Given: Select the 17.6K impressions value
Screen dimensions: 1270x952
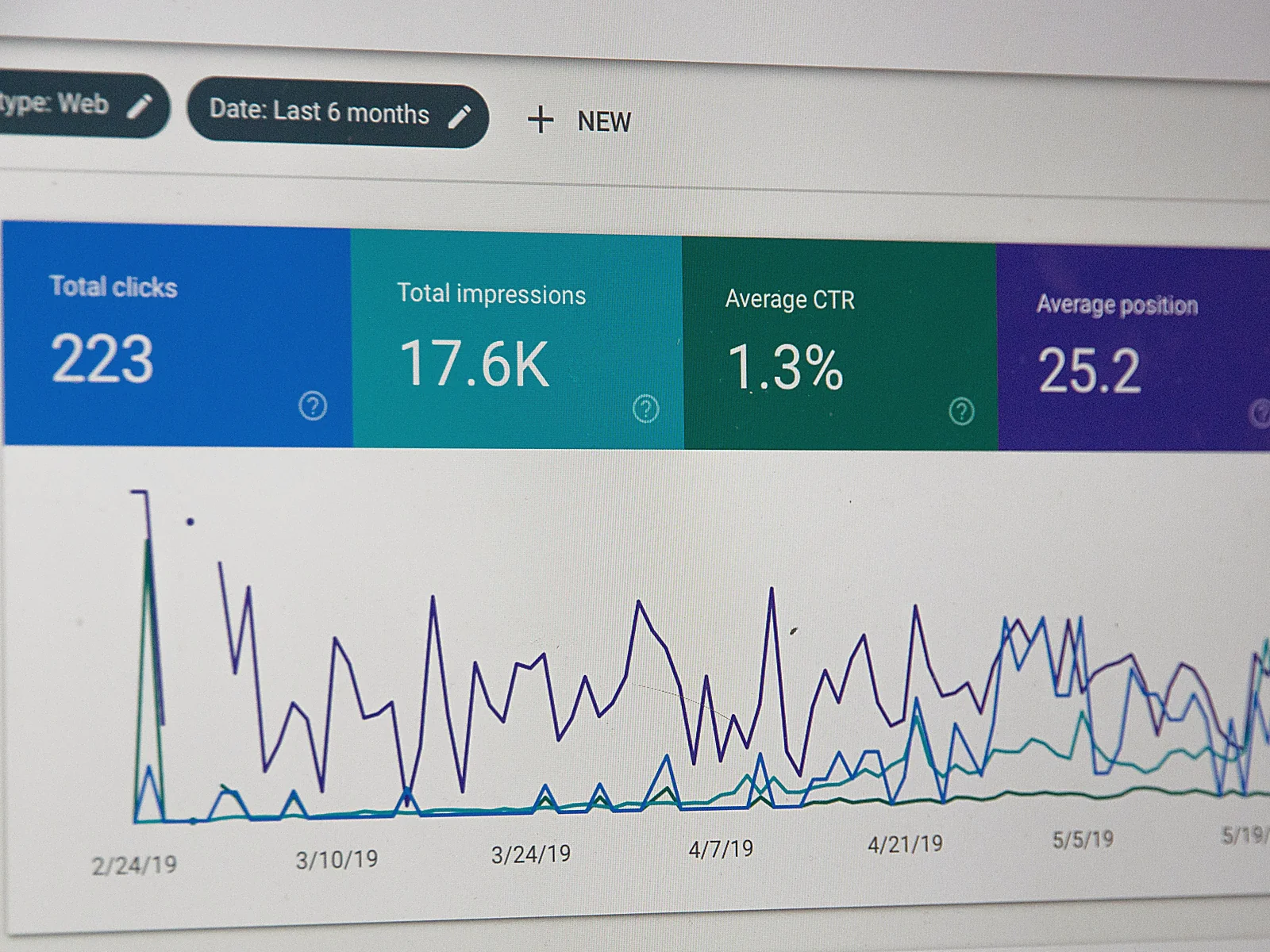Looking at the screenshot, I should (x=475, y=363).
